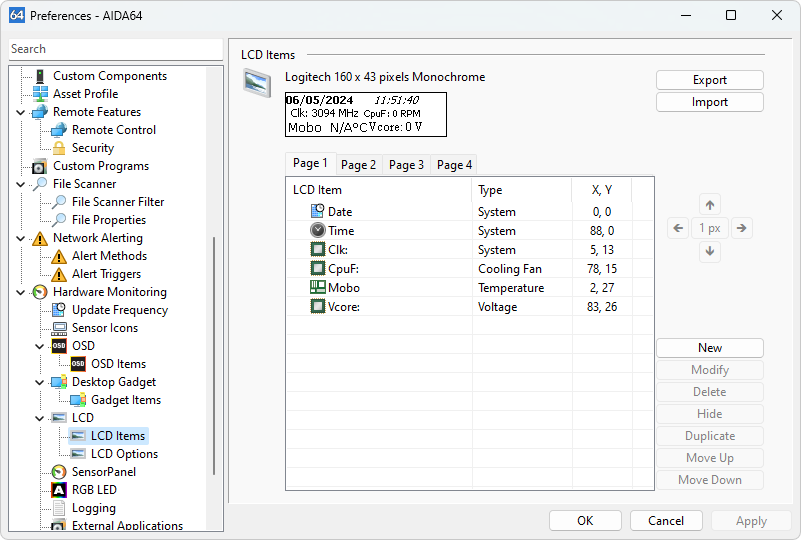Click the Search input field

point(115,49)
